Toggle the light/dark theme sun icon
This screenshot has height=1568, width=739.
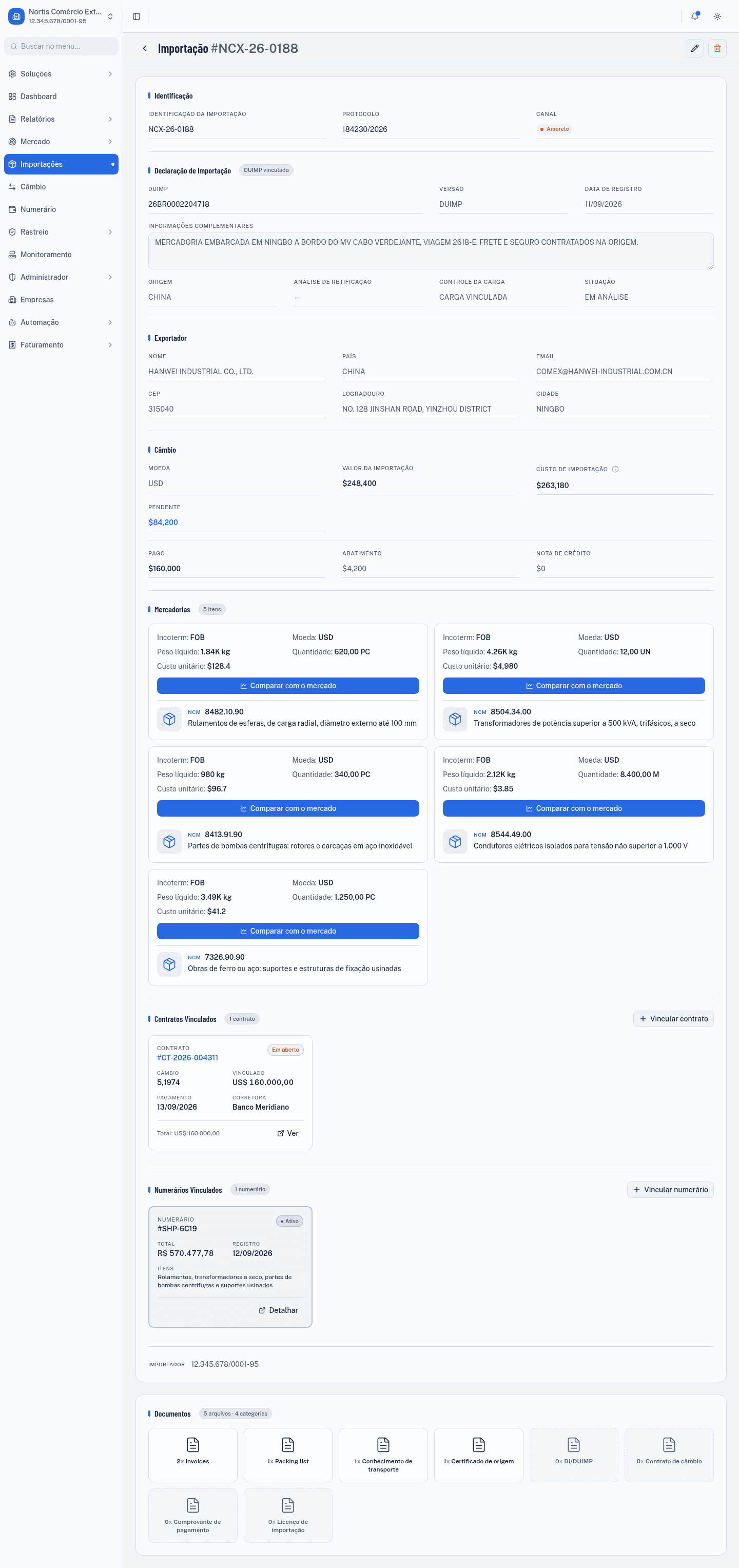(717, 16)
